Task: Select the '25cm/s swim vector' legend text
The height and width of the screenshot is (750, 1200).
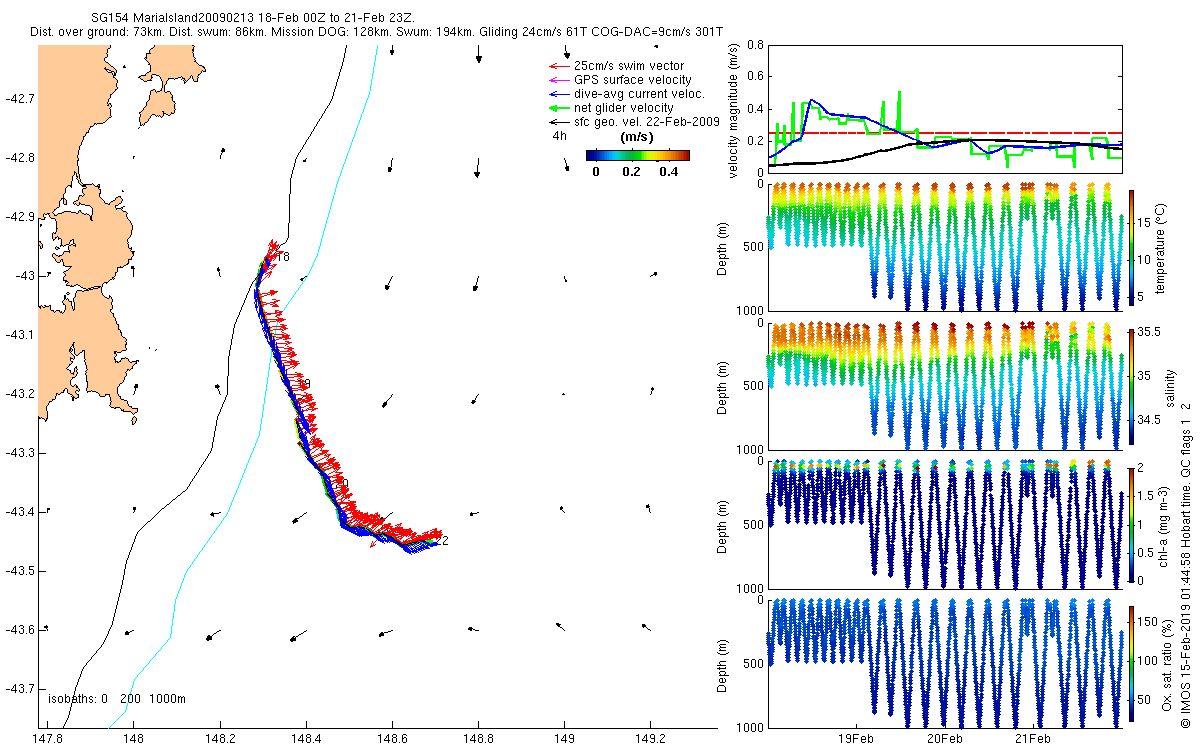Action: coord(628,66)
